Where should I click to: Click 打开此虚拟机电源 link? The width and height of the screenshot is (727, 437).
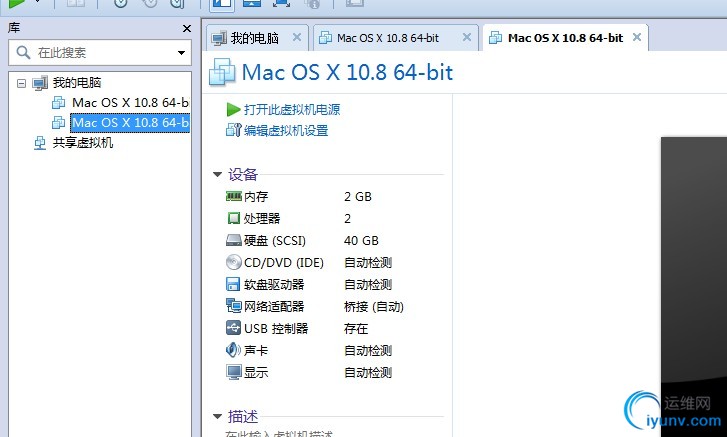click(x=292, y=110)
